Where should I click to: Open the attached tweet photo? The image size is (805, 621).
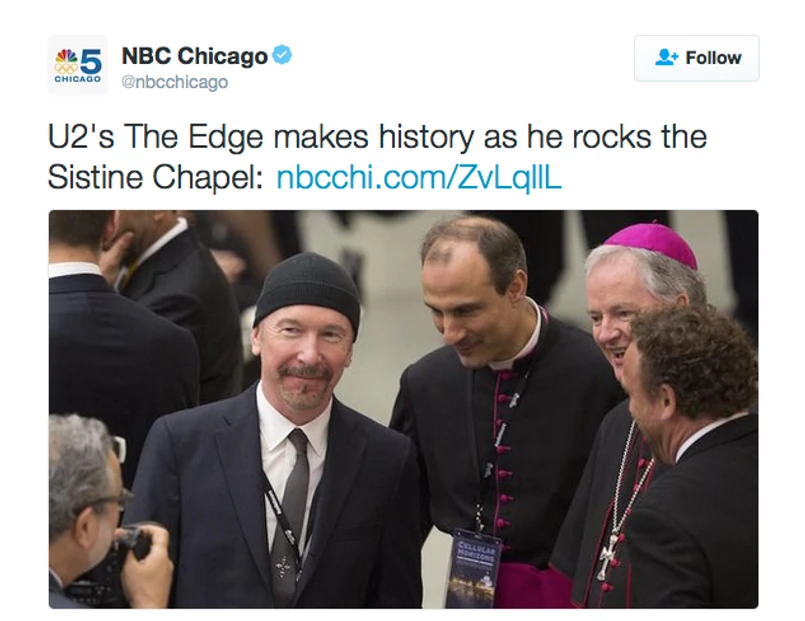[x=404, y=409]
